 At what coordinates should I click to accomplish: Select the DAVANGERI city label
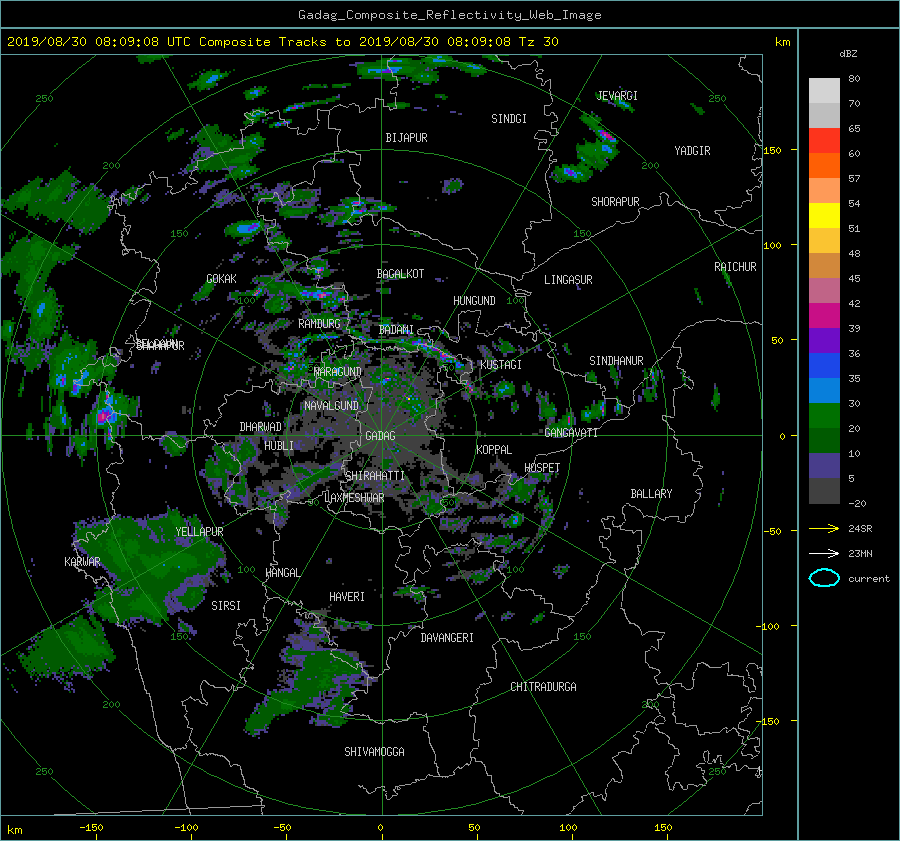[447, 638]
